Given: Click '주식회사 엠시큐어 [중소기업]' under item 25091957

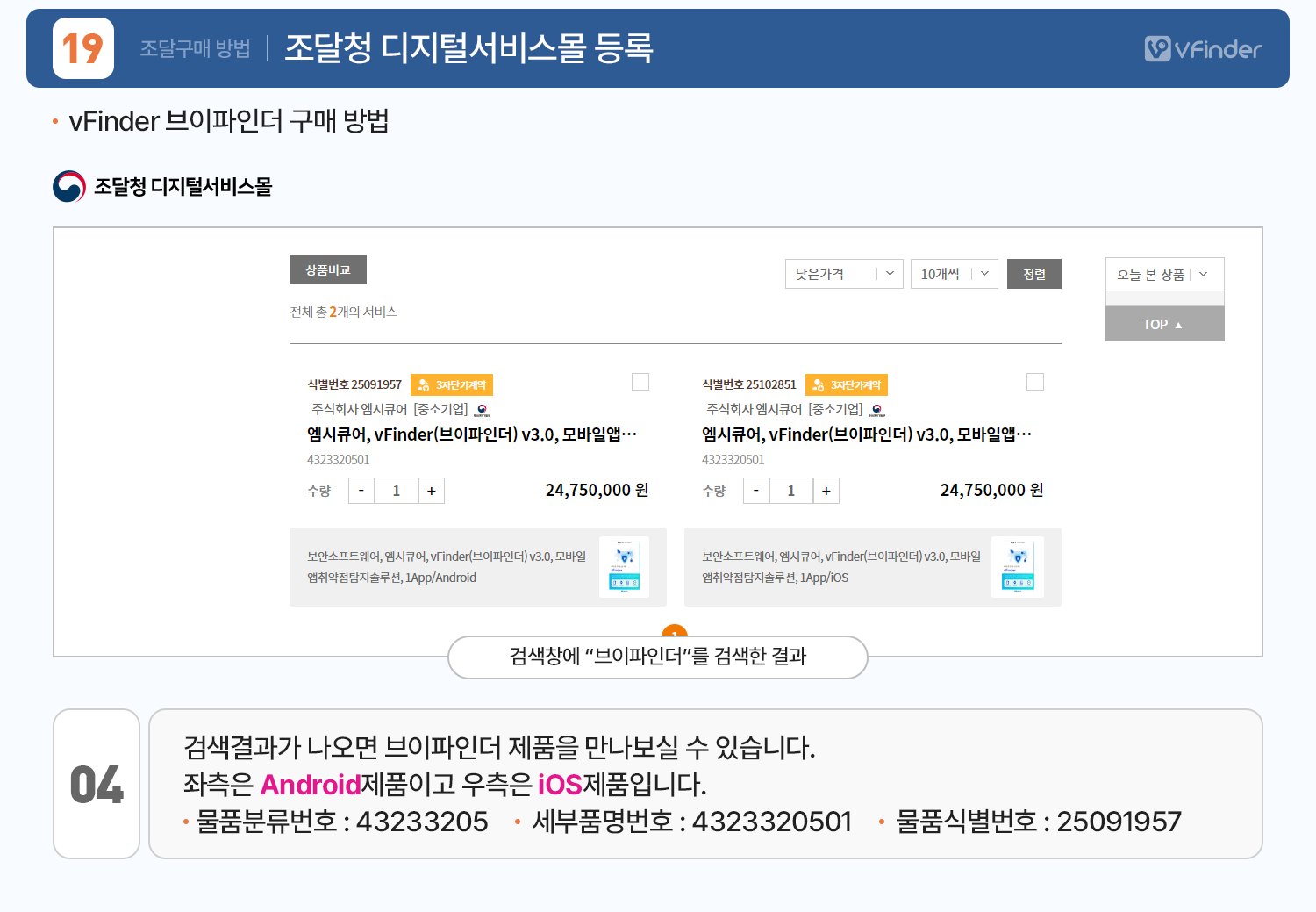Looking at the screenshot, I should click(x=390, y=410).
